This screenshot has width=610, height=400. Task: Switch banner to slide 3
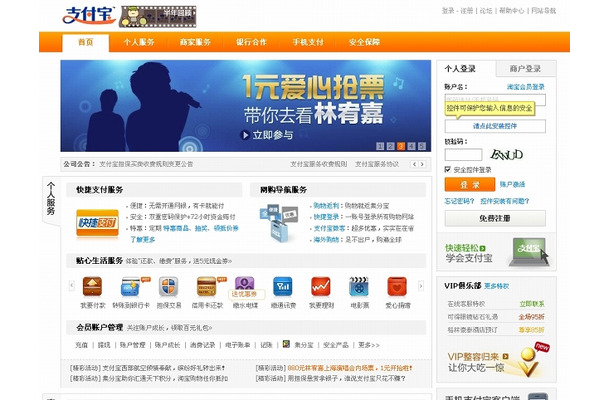pos(401,146)
